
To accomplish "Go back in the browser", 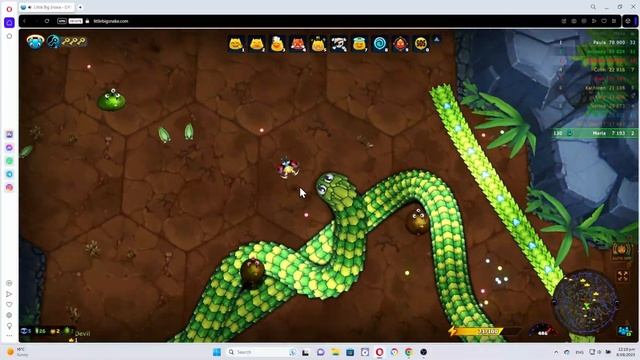I will [x=24, y=21].
